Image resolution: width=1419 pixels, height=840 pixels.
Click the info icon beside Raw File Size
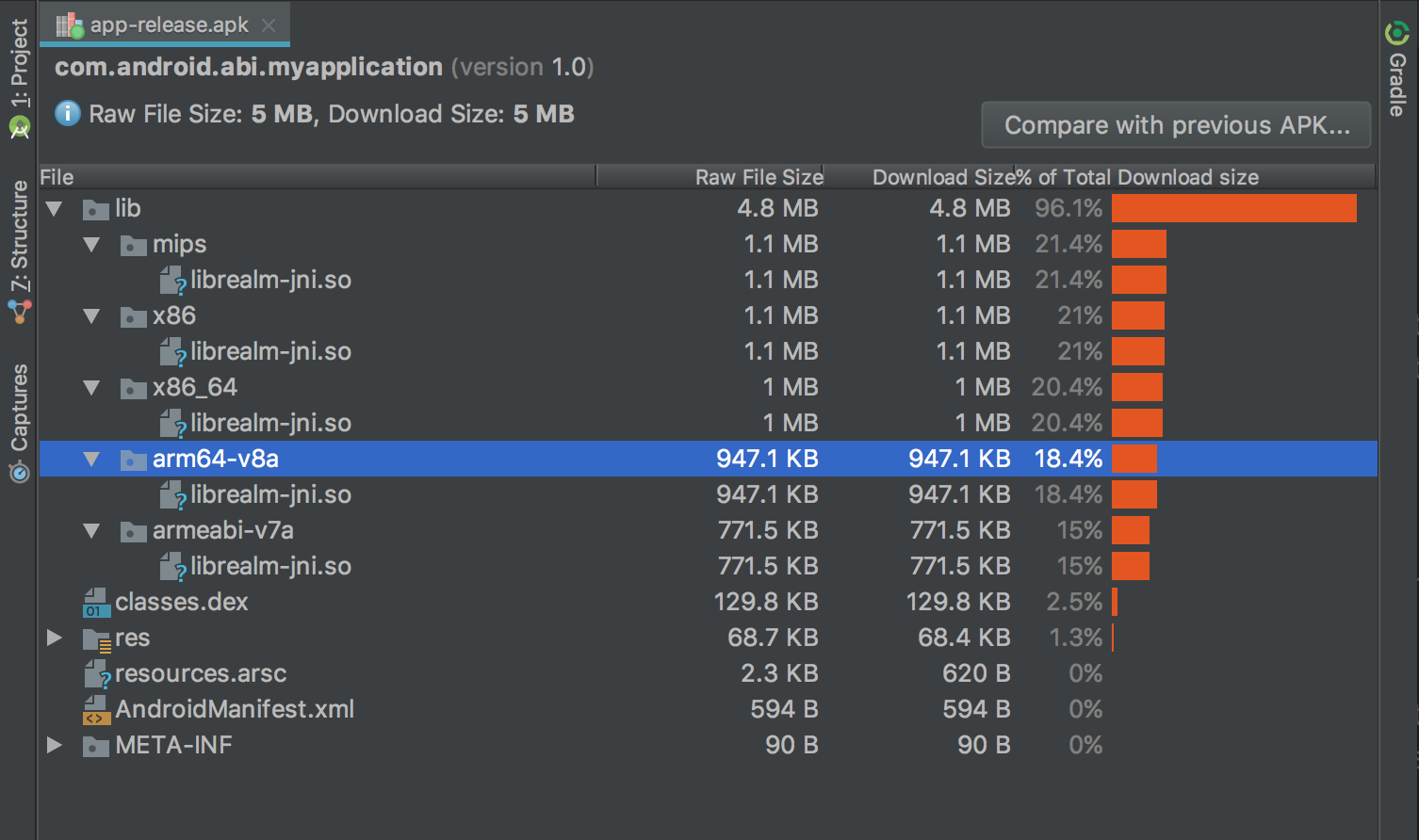68,114
